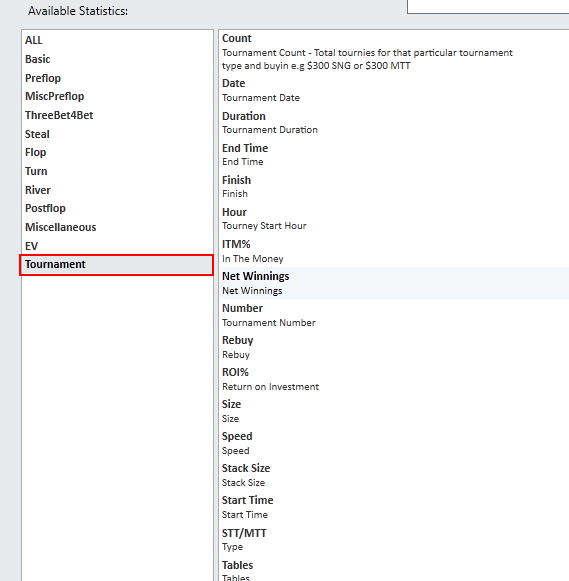Select the ITM% In The Money stat
This screenshot has width=569, height=581.
(394, 251)
